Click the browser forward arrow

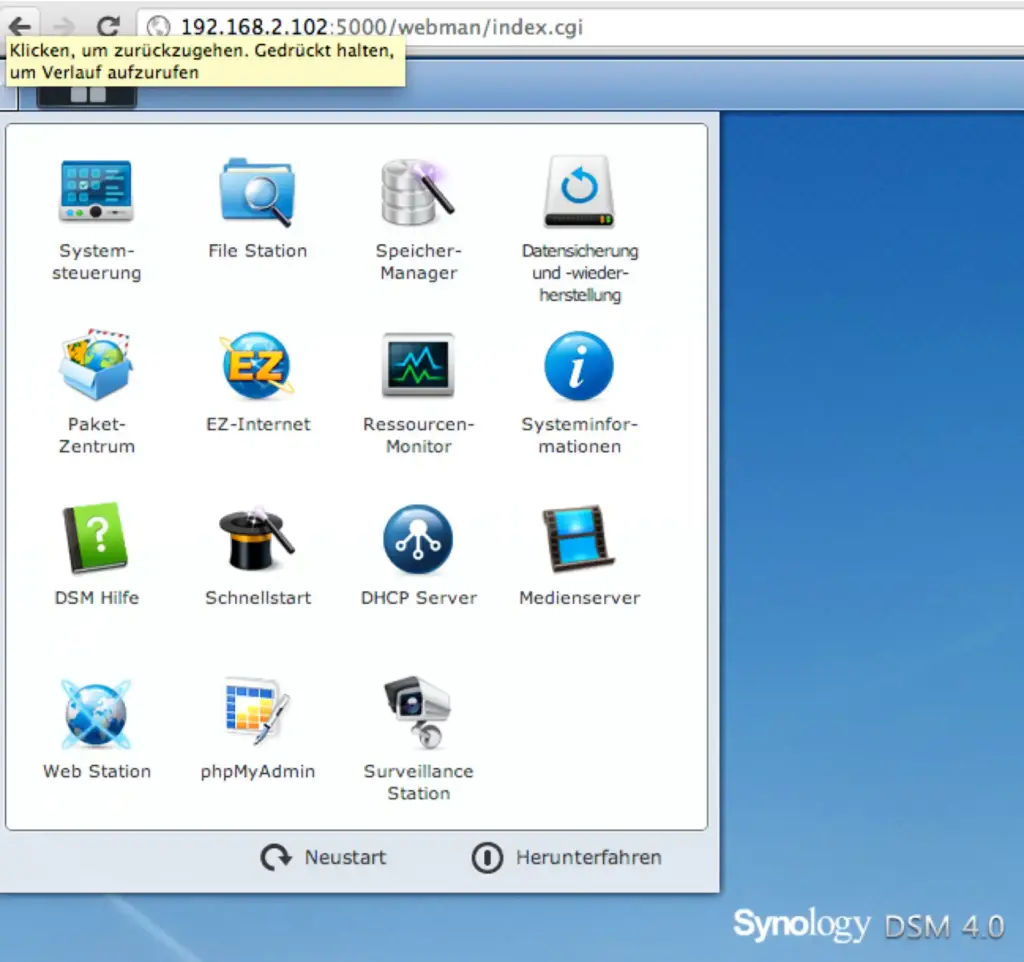[63, 26]
